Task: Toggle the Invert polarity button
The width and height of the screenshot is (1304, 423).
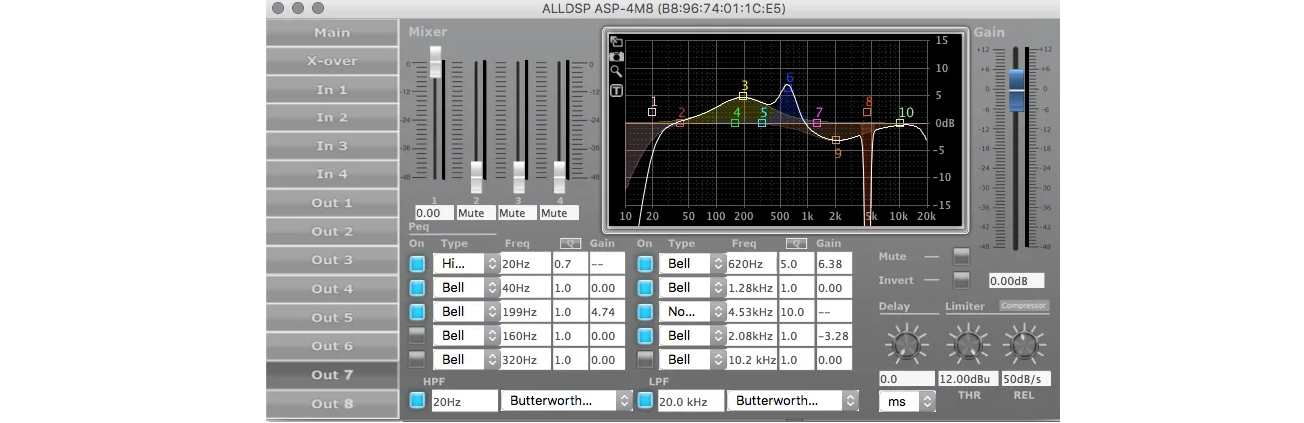Action: pos(961,280)
